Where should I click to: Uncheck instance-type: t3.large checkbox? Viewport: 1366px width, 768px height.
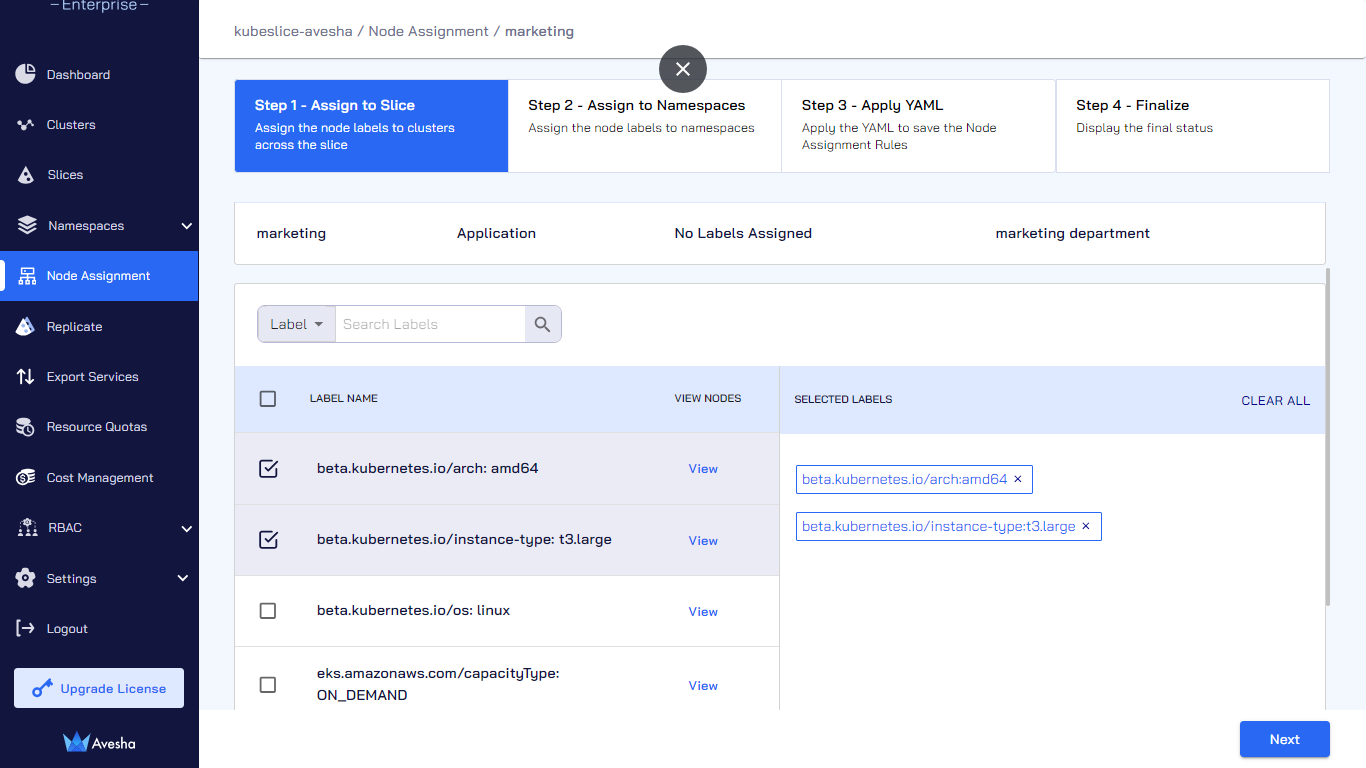coord(268,540)
